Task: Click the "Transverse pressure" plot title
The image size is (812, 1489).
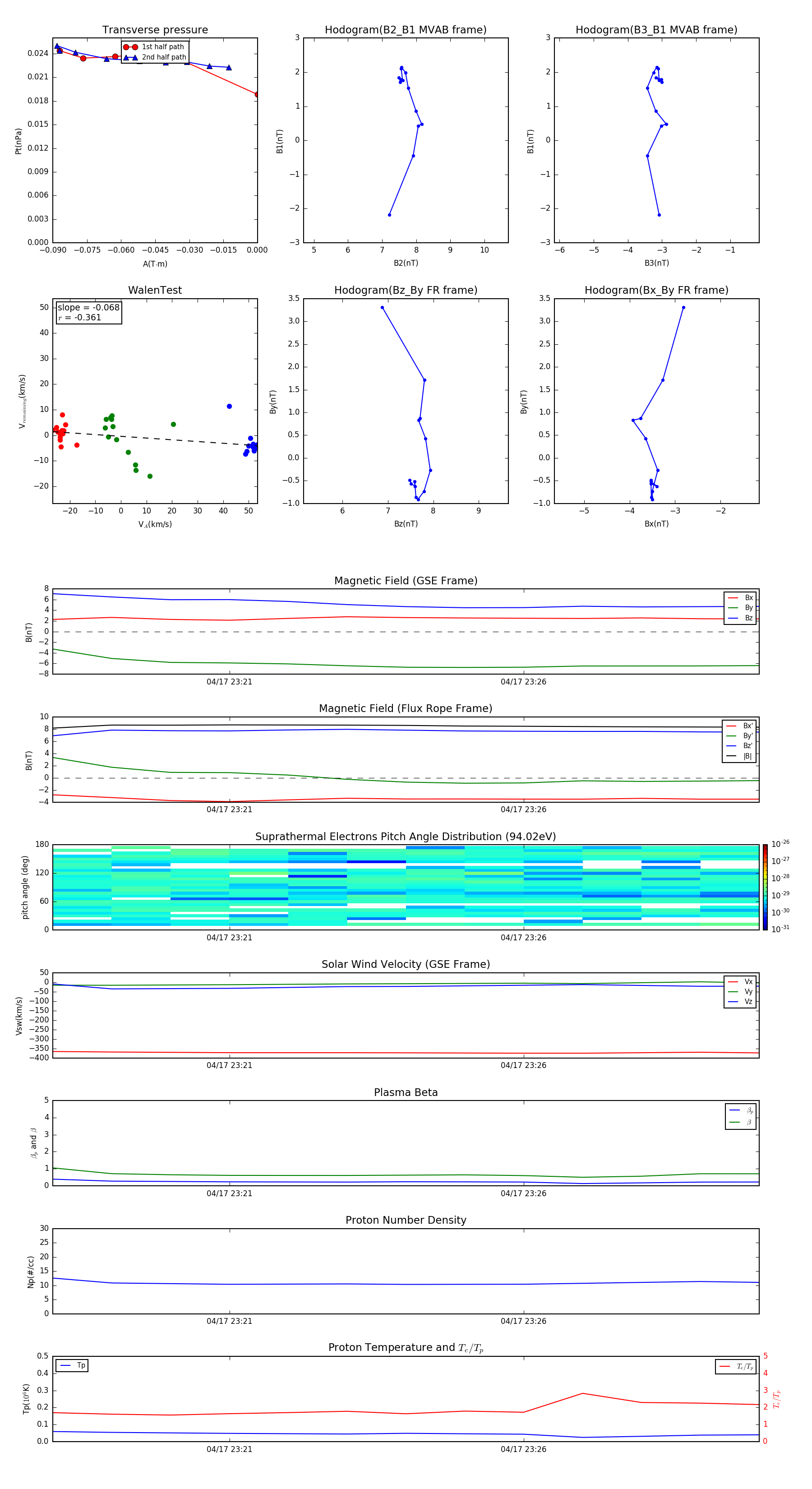Action: coord(155,29)
